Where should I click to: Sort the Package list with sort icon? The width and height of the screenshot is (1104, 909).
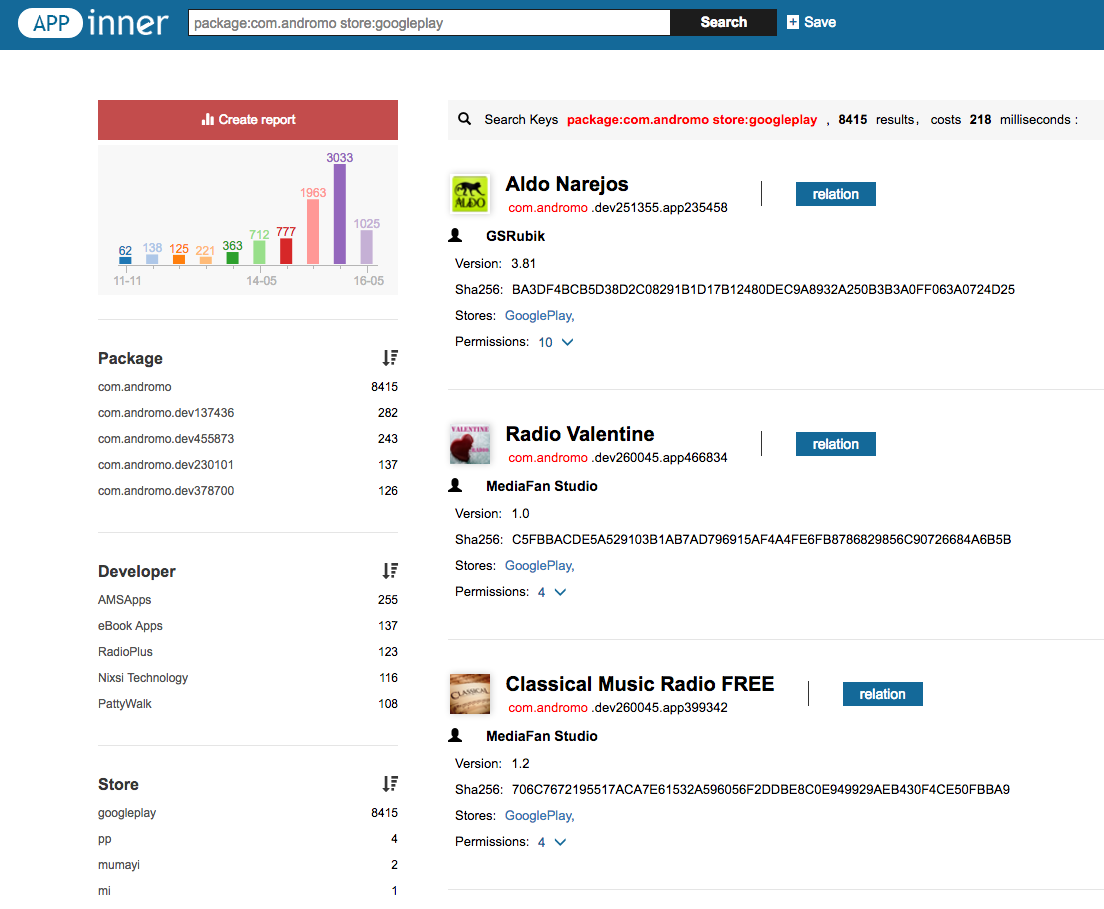[x=390, y=358]
